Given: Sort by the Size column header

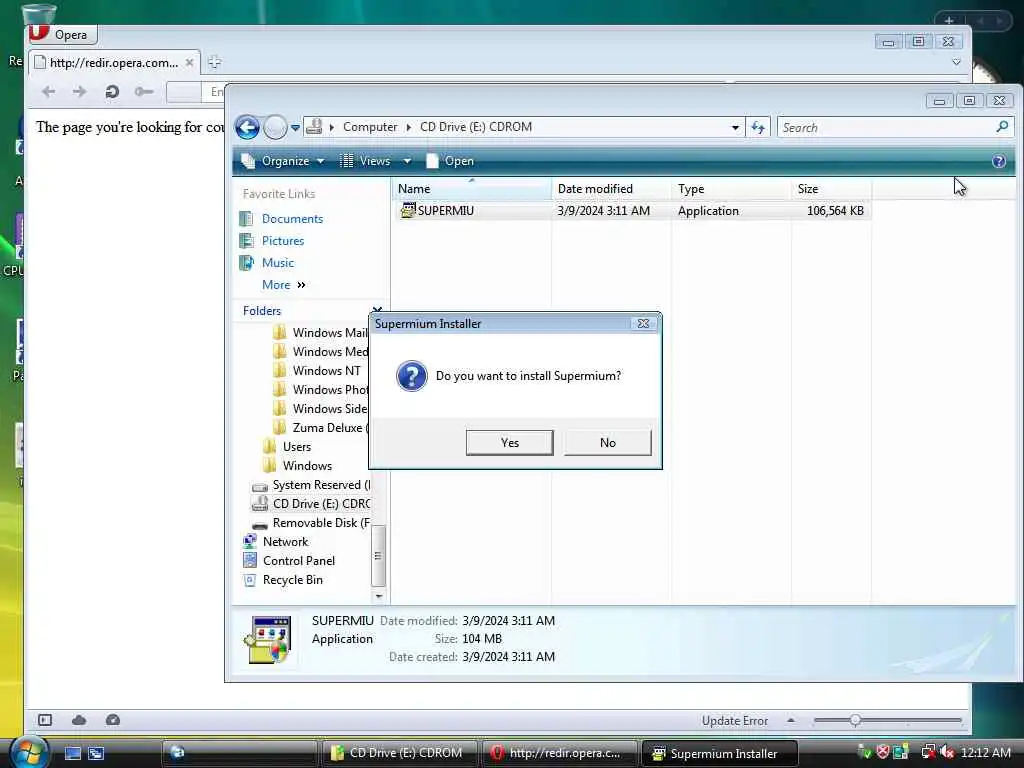Looking at the screenshot, I should (x=831, y=189).
